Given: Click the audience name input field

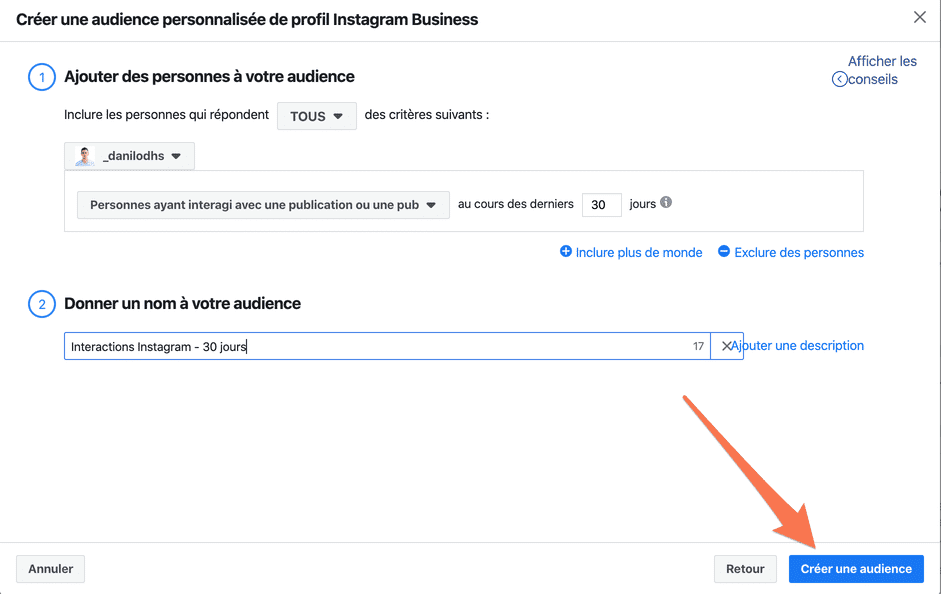Looking at the screenshot, I should coord(387,346).
